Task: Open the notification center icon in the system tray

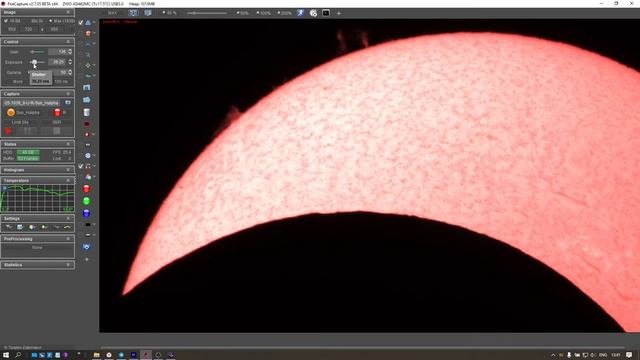Action: click(629, 355)
